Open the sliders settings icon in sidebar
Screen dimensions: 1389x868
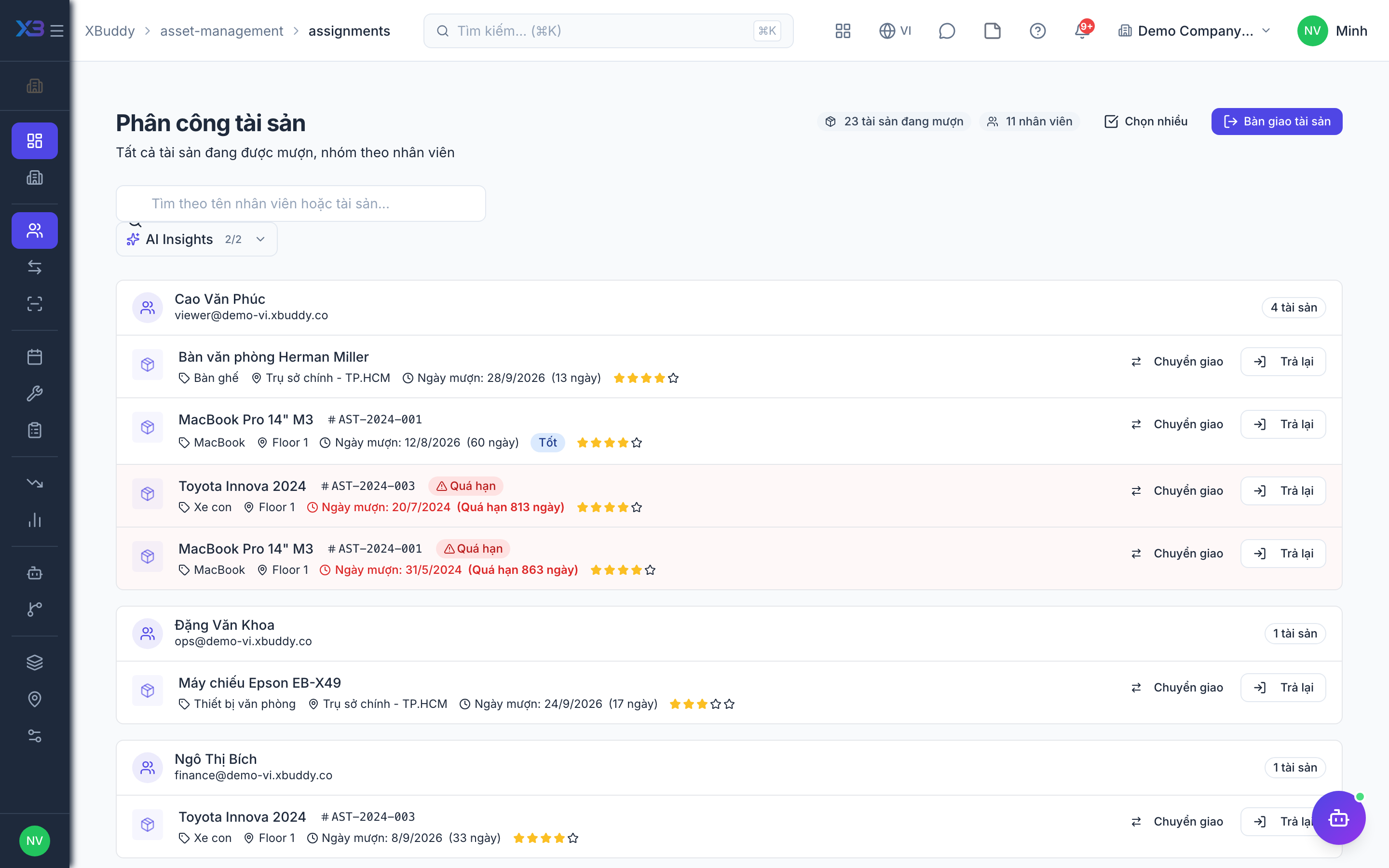point(34,736)
